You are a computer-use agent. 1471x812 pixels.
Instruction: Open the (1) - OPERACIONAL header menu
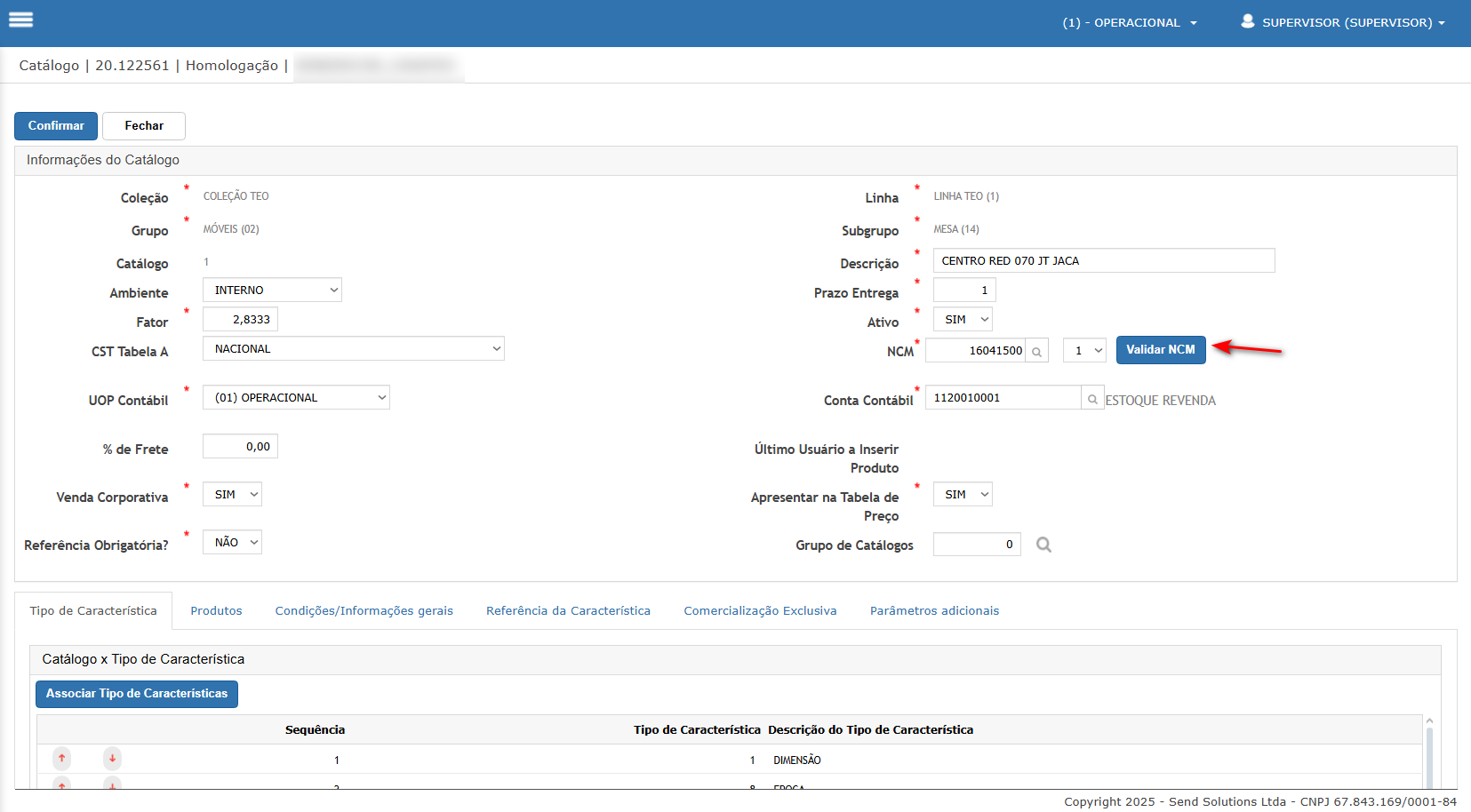pos(1129,23)
